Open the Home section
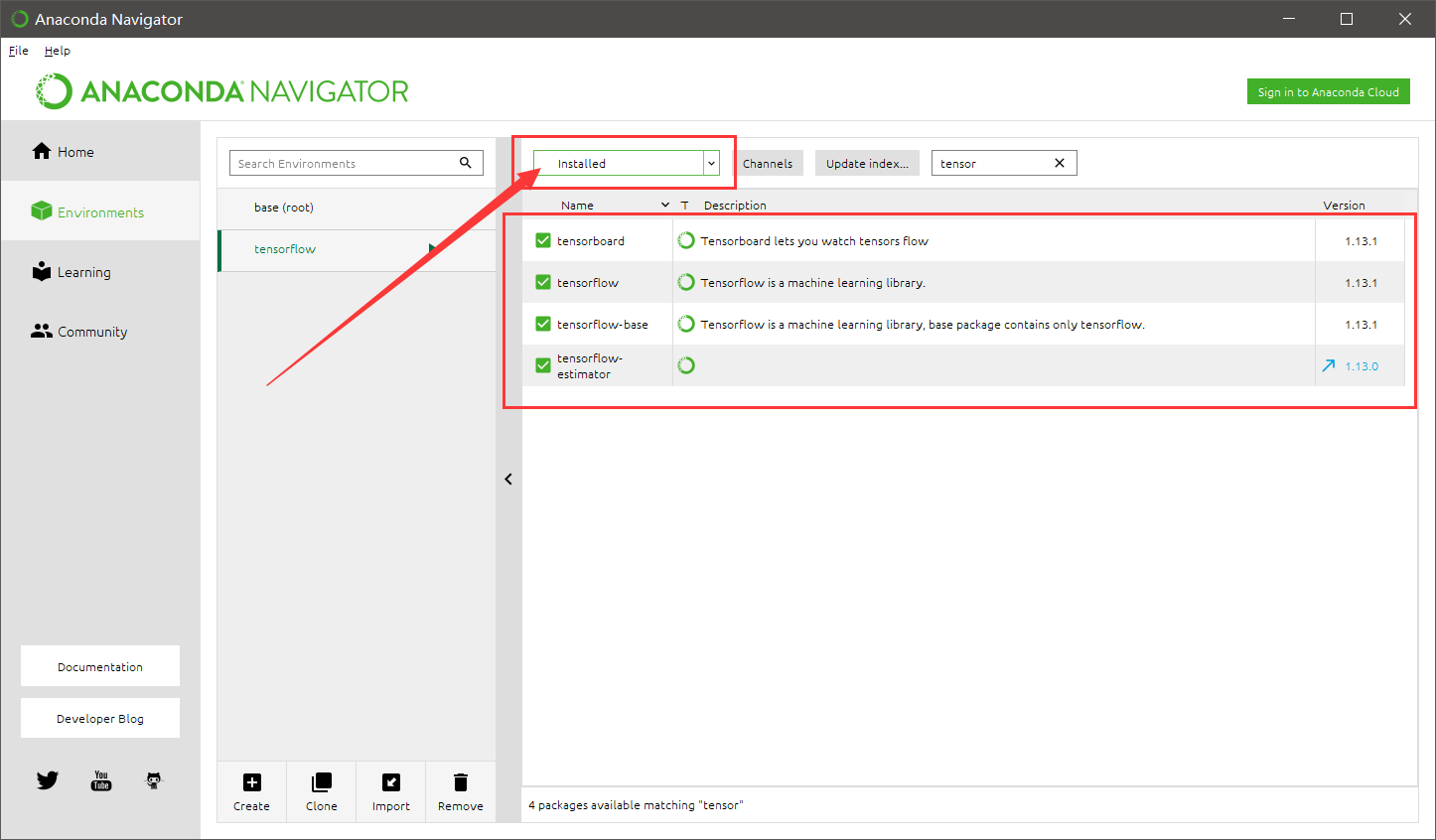The height and width of the screenshot is (840, 1436). point(100,152)
